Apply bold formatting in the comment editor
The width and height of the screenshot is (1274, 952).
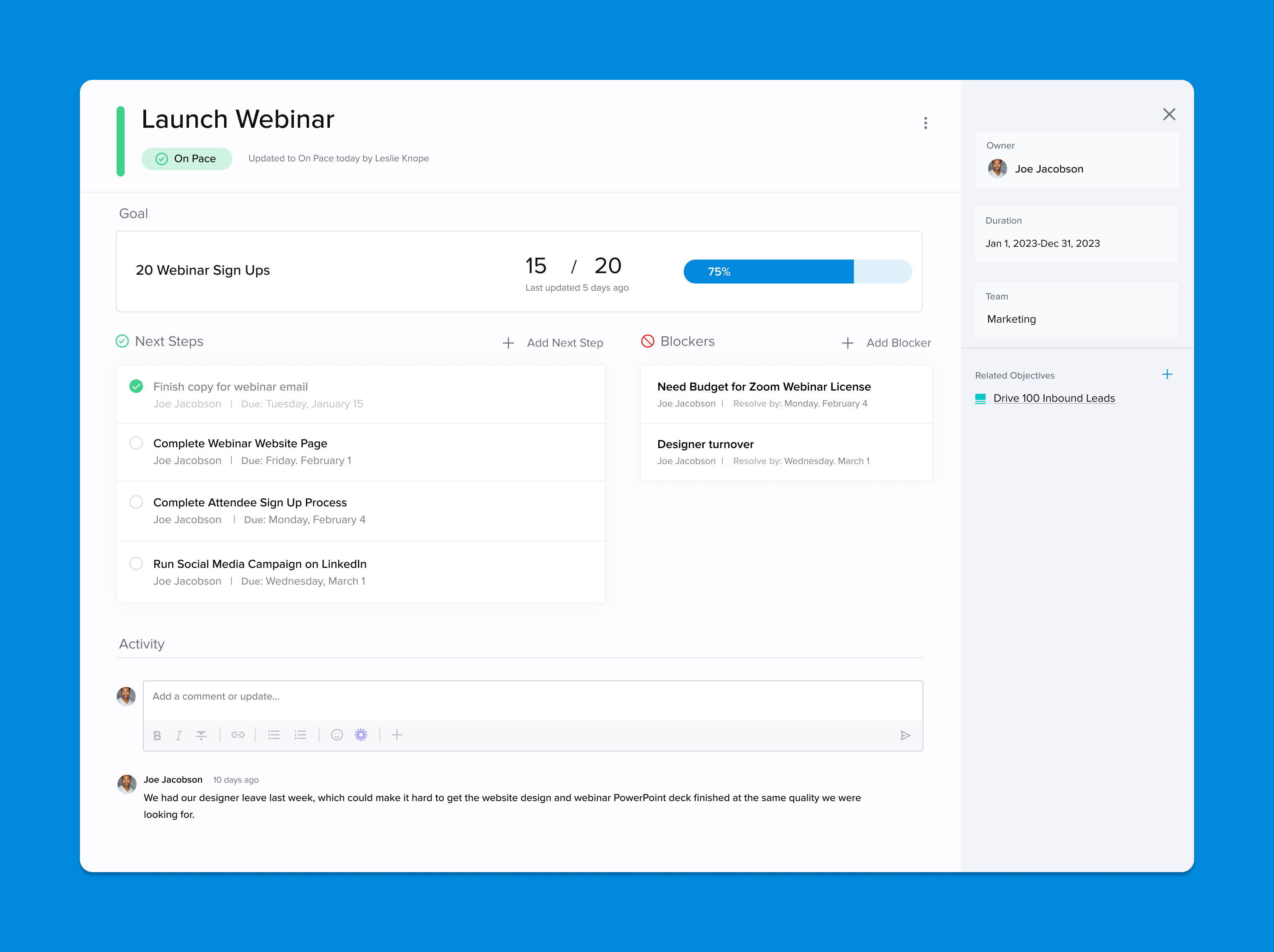tap(157, 735)
